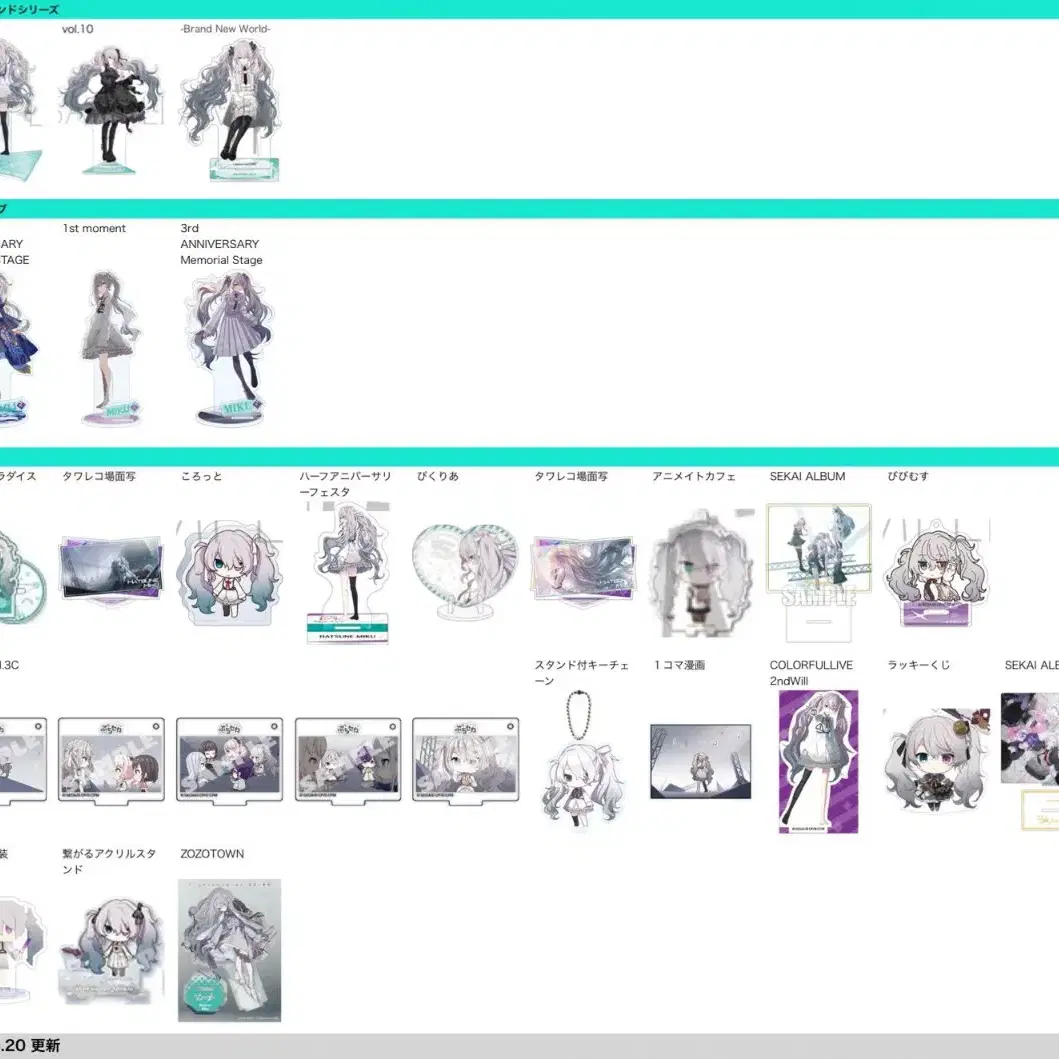1059x1059 pixels.
Task: View the ラッキーくじ chibi acrylic image
Action: click(x=937, y=761)
